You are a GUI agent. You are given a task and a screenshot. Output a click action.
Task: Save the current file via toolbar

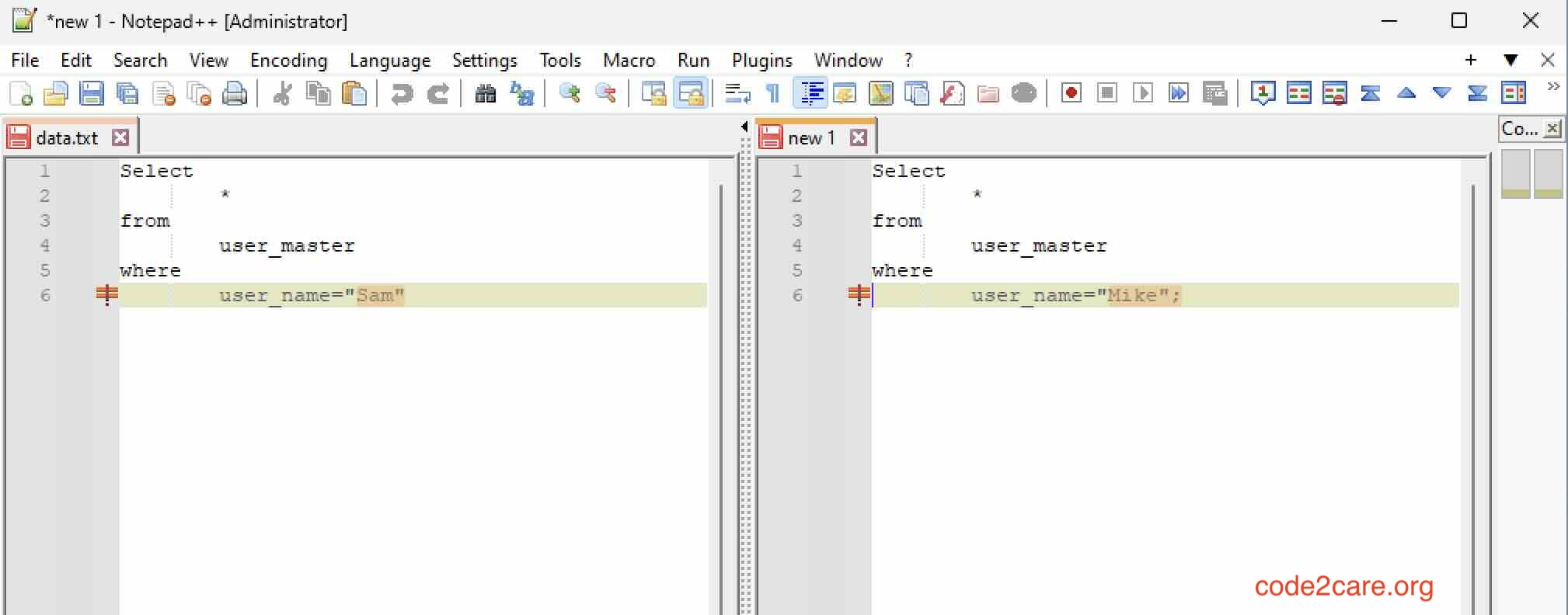click(x=92, y=94)
